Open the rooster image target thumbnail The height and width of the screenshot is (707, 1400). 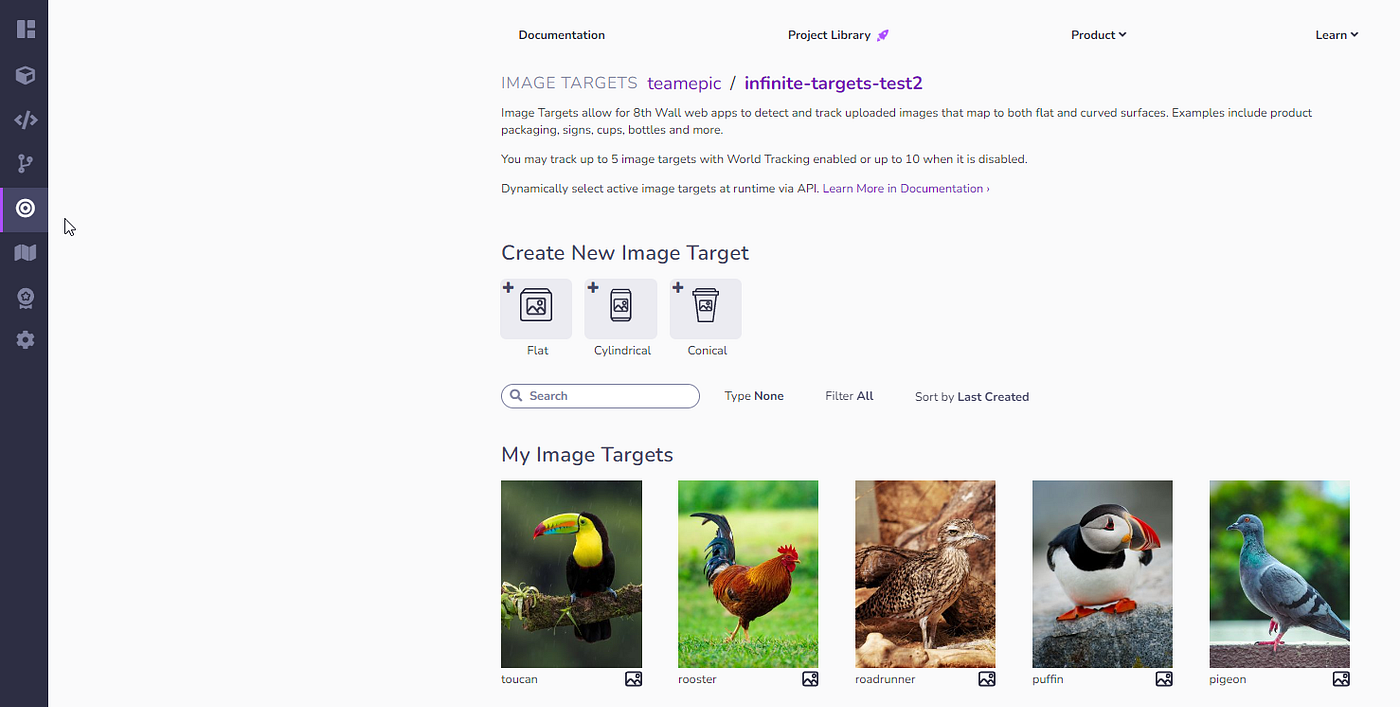(x=748, y=574)
